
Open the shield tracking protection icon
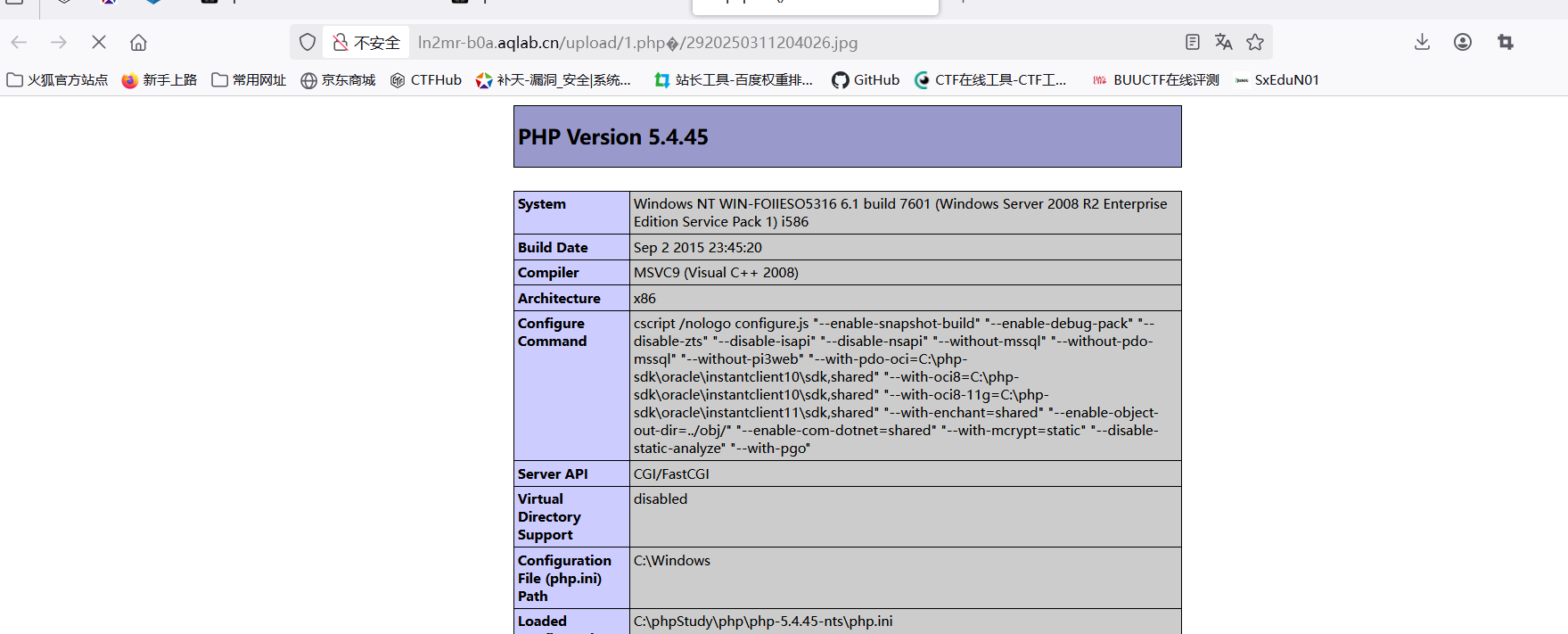308,42
